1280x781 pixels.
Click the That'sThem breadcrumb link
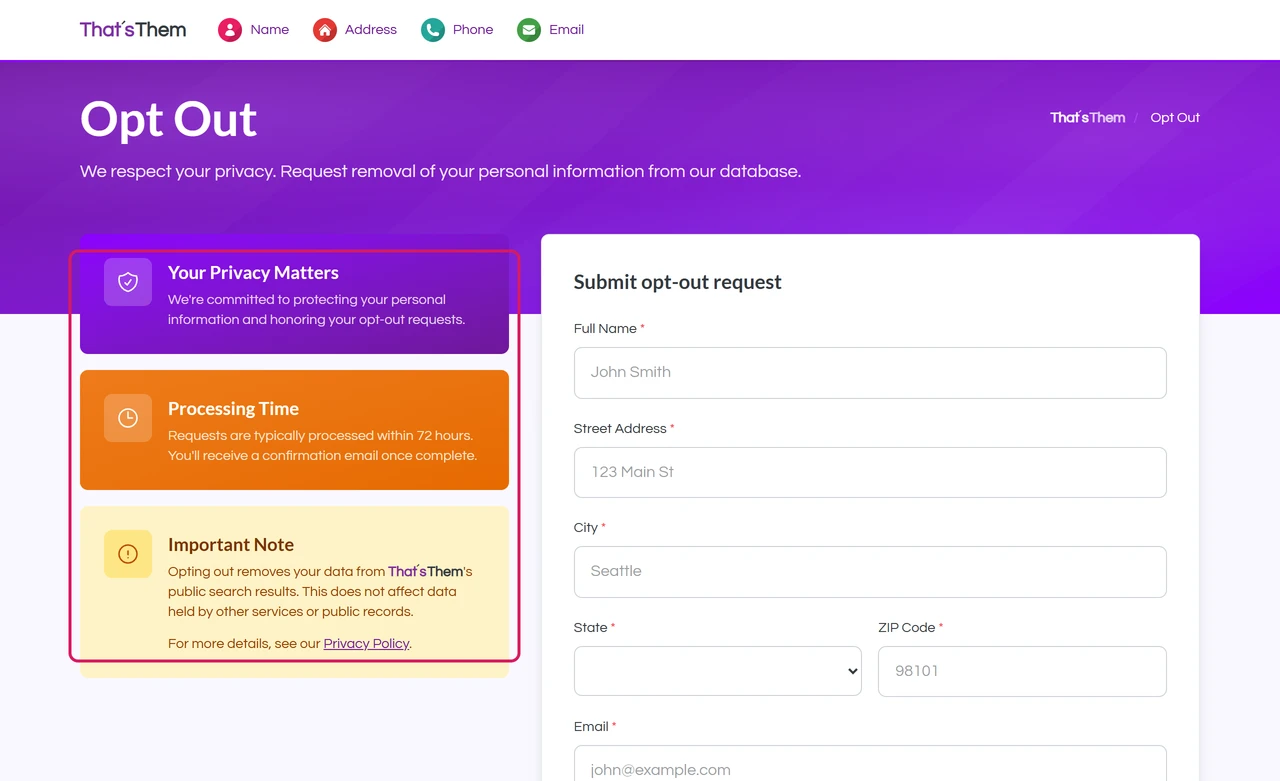1088,118
